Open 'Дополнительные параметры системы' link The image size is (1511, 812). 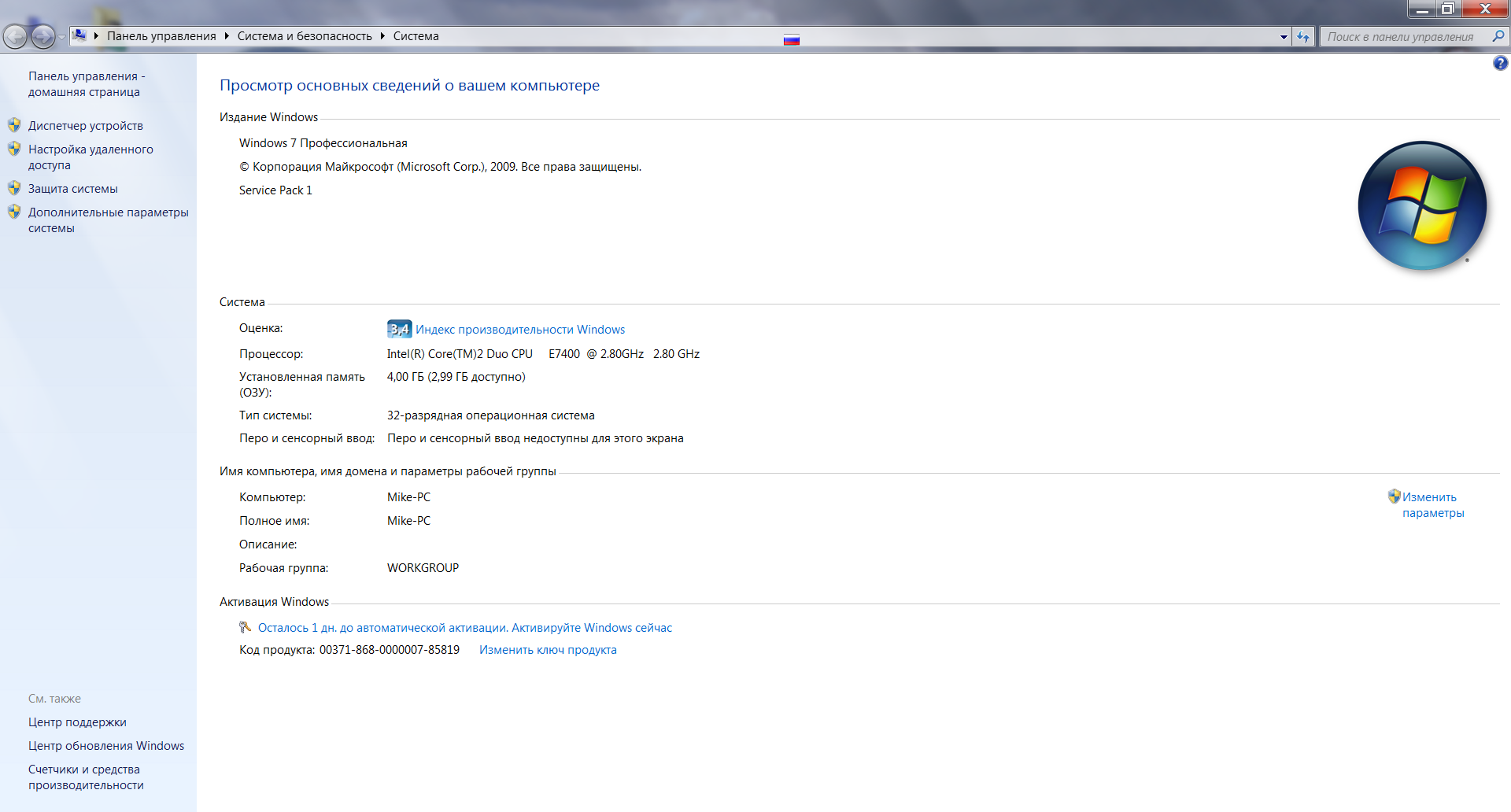109,220
